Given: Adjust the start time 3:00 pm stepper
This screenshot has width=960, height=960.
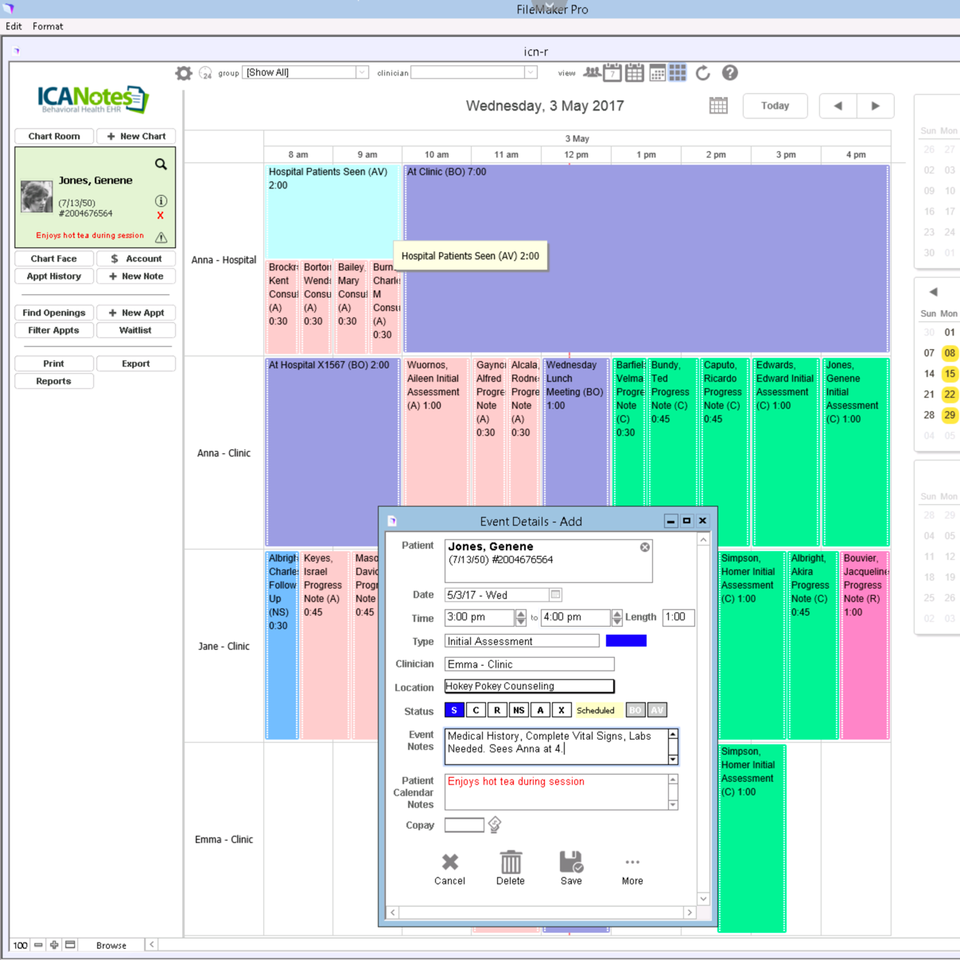Looking at the screenshot, I should click(x=520, y=617).
